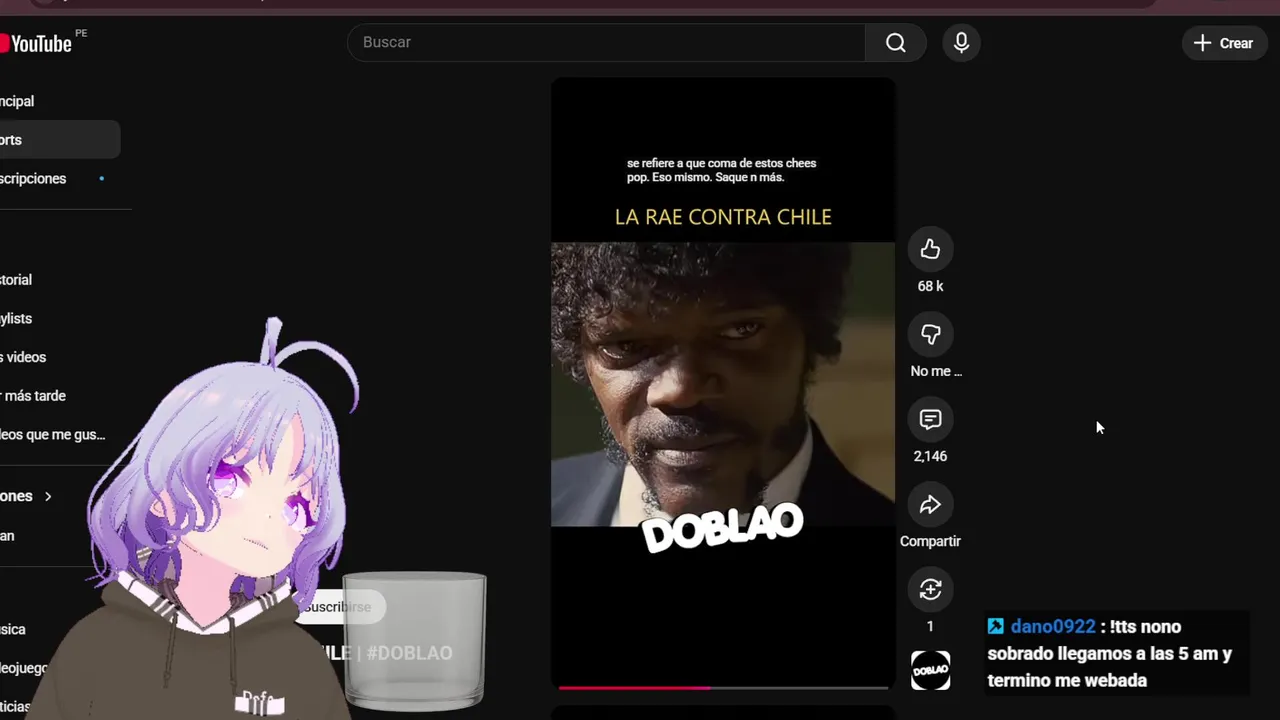Open comments with 2,146 count
The image size is (1280, 720).
coord(930,419)
